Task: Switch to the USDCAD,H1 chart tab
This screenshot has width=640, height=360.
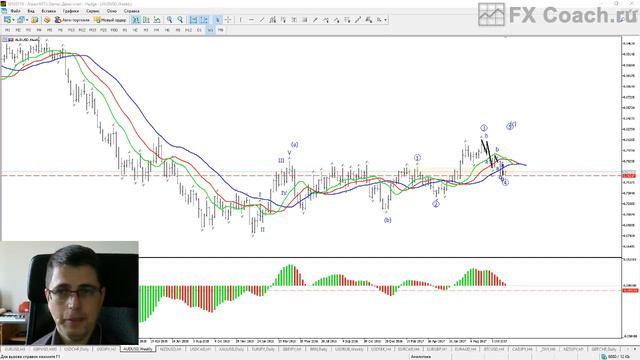Action: (200, 349)
